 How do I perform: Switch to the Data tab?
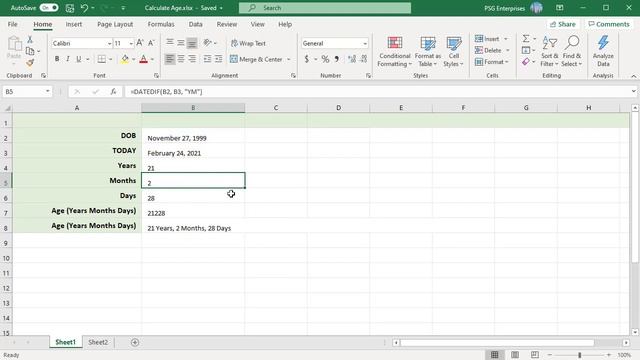tap(196, 24)
